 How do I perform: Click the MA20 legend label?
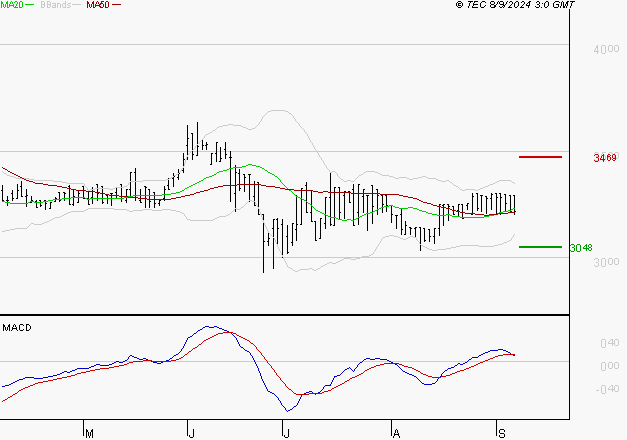pos(12,5)
